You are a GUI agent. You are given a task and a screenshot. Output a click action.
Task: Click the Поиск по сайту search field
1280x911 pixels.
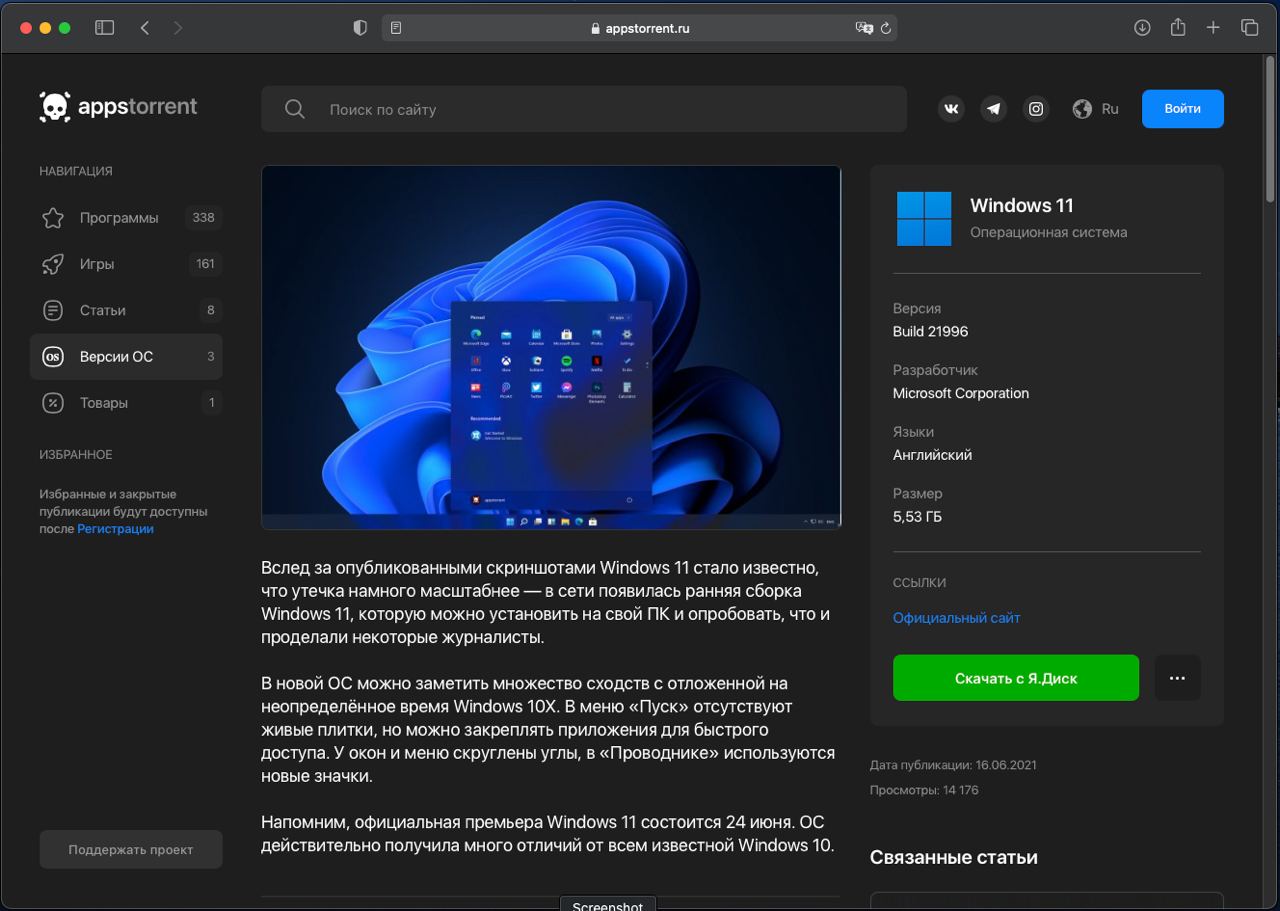click(x=584, y=109)
